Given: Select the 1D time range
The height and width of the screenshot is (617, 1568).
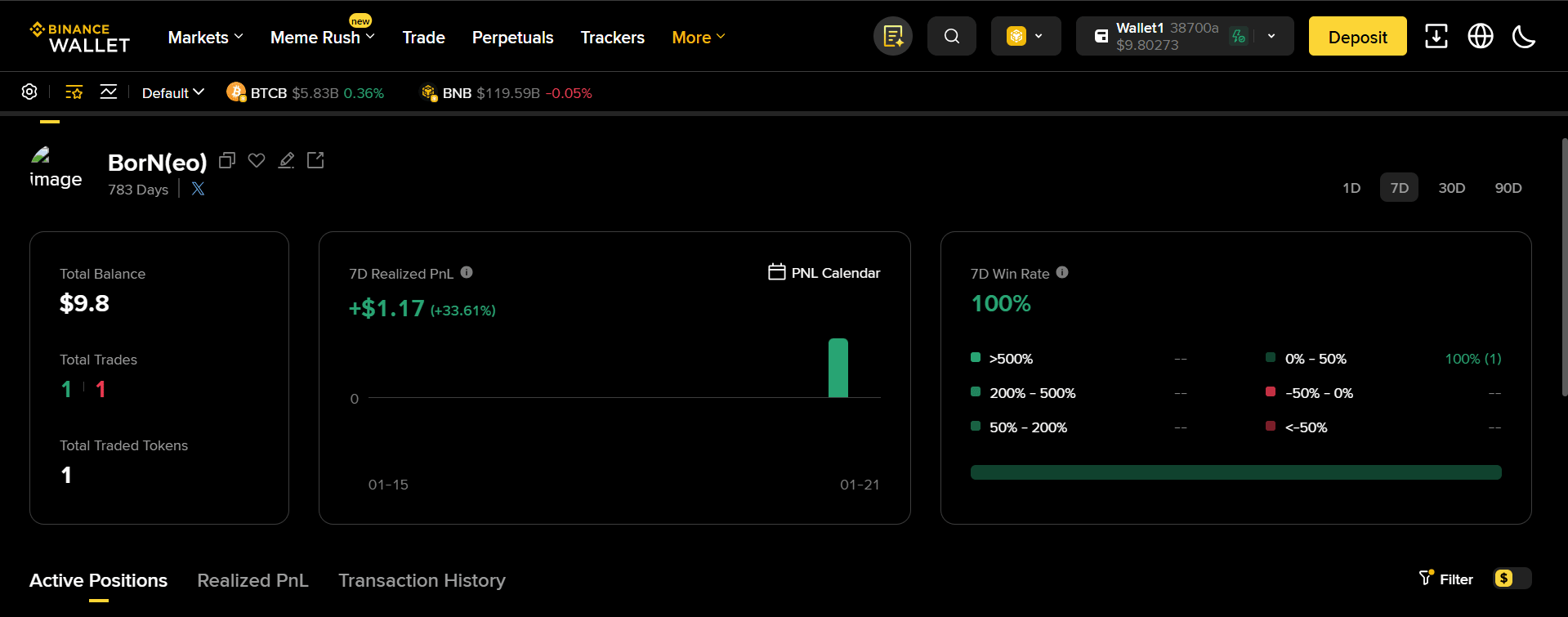Looking at the screenshot, I should pyautogui.click(x=1351, y=188).
